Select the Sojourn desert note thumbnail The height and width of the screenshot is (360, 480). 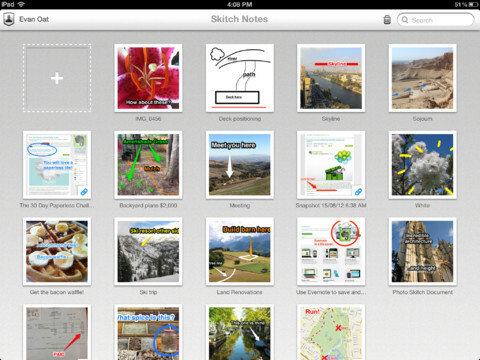pos(422,78)
